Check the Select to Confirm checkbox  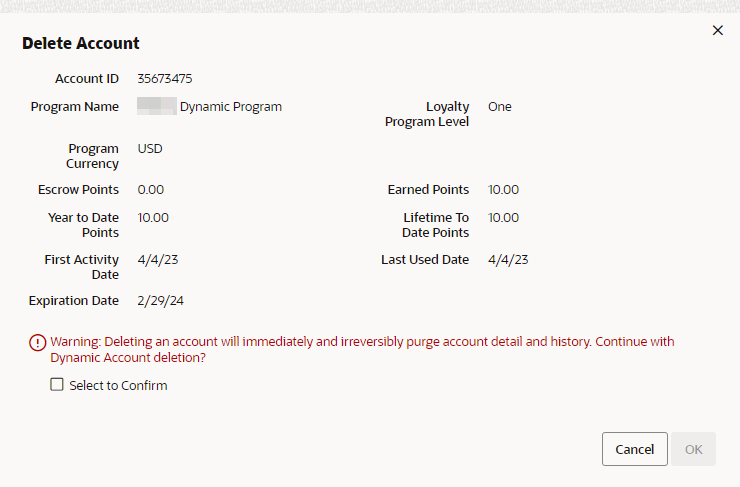click(57, 385)
